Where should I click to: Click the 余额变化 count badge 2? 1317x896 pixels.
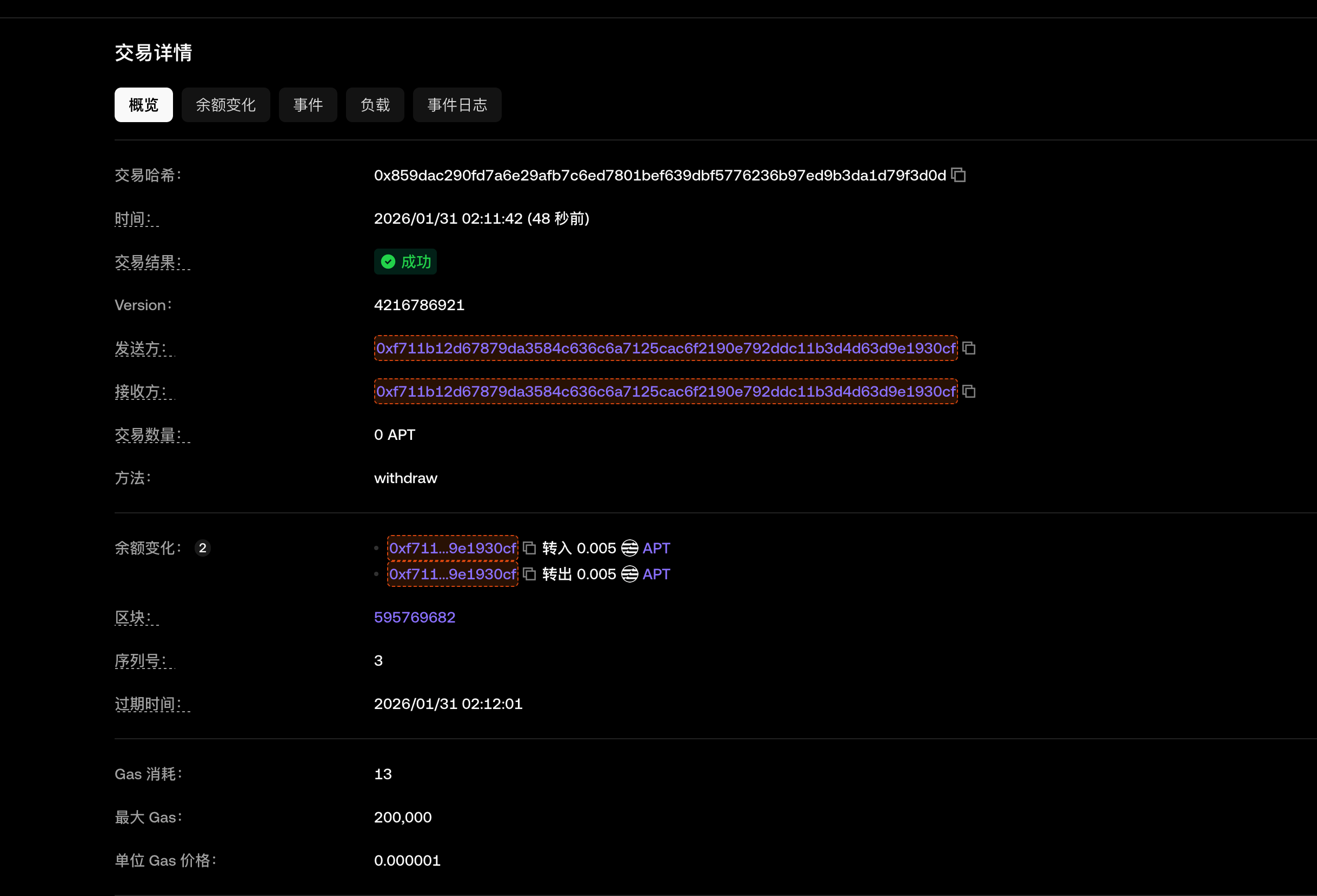(202, 547)
